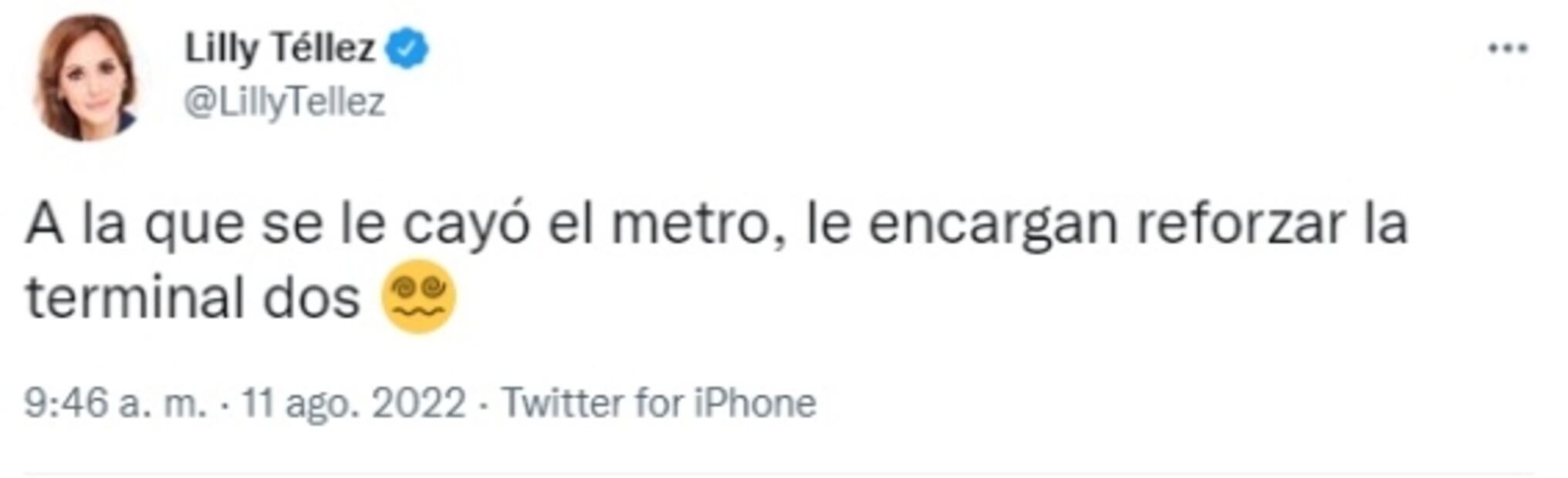The image size is (1568, 478).
Task: Click the first line of the tweet text
Action: coord(718,225)
